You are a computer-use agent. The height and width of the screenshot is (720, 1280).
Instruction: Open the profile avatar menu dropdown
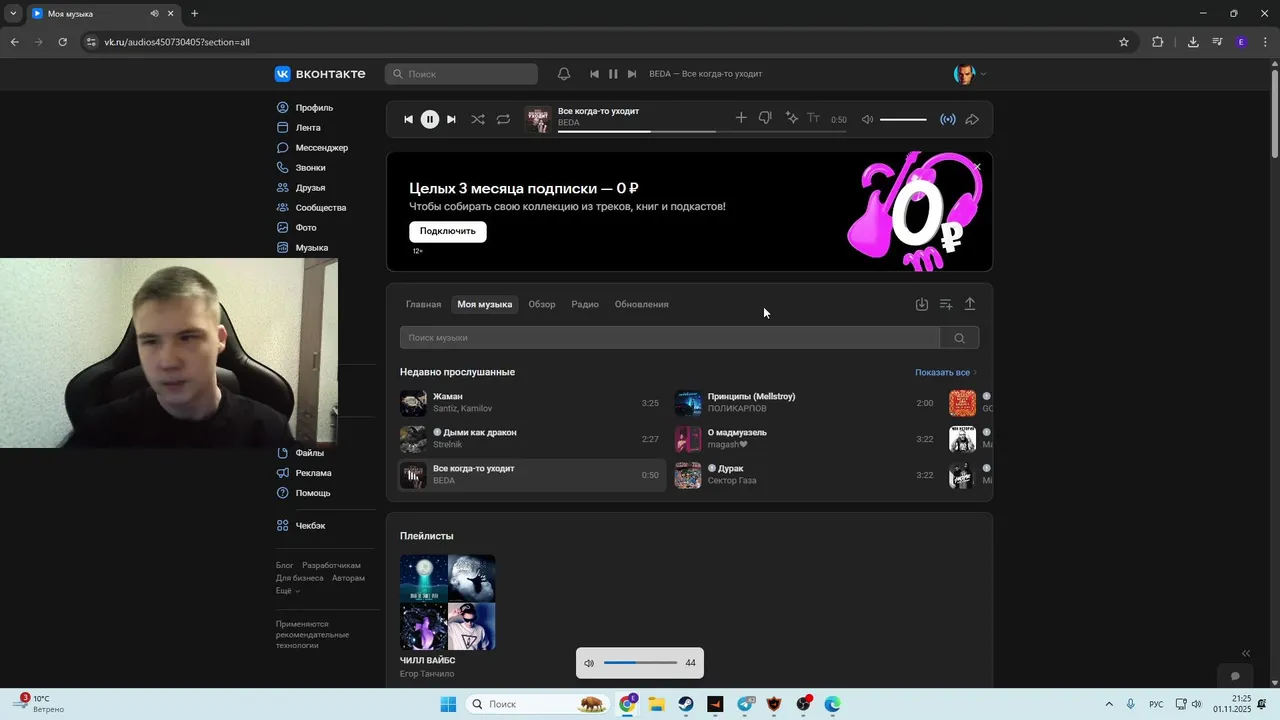point(970,74)
